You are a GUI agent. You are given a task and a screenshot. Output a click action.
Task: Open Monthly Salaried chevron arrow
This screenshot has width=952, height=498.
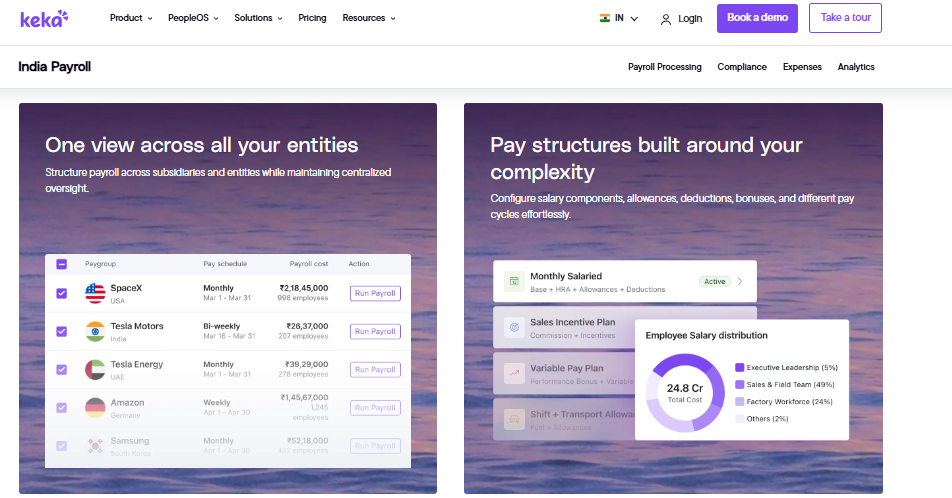point(740,281)
